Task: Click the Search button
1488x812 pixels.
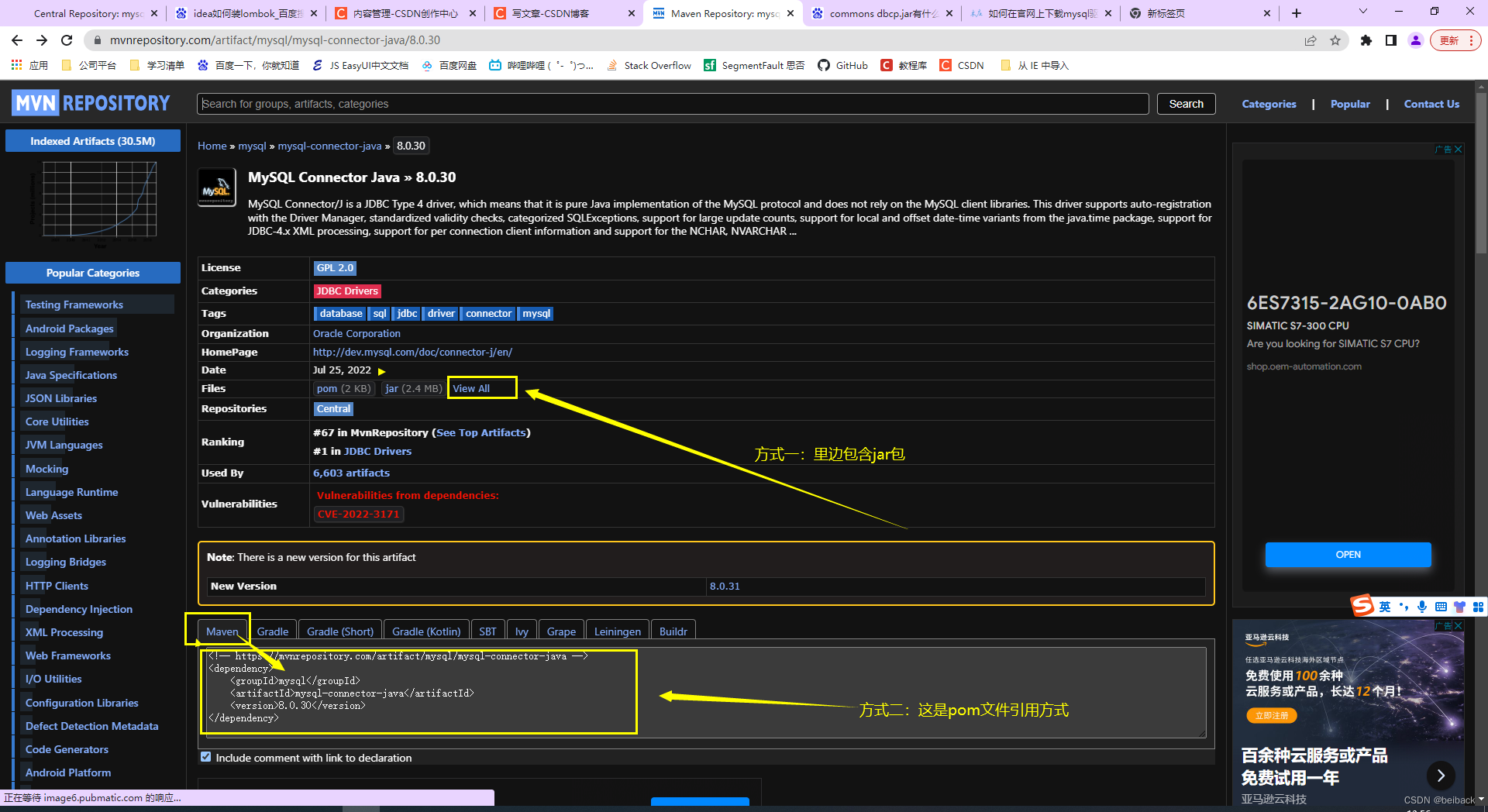Action: (1186, 104)
